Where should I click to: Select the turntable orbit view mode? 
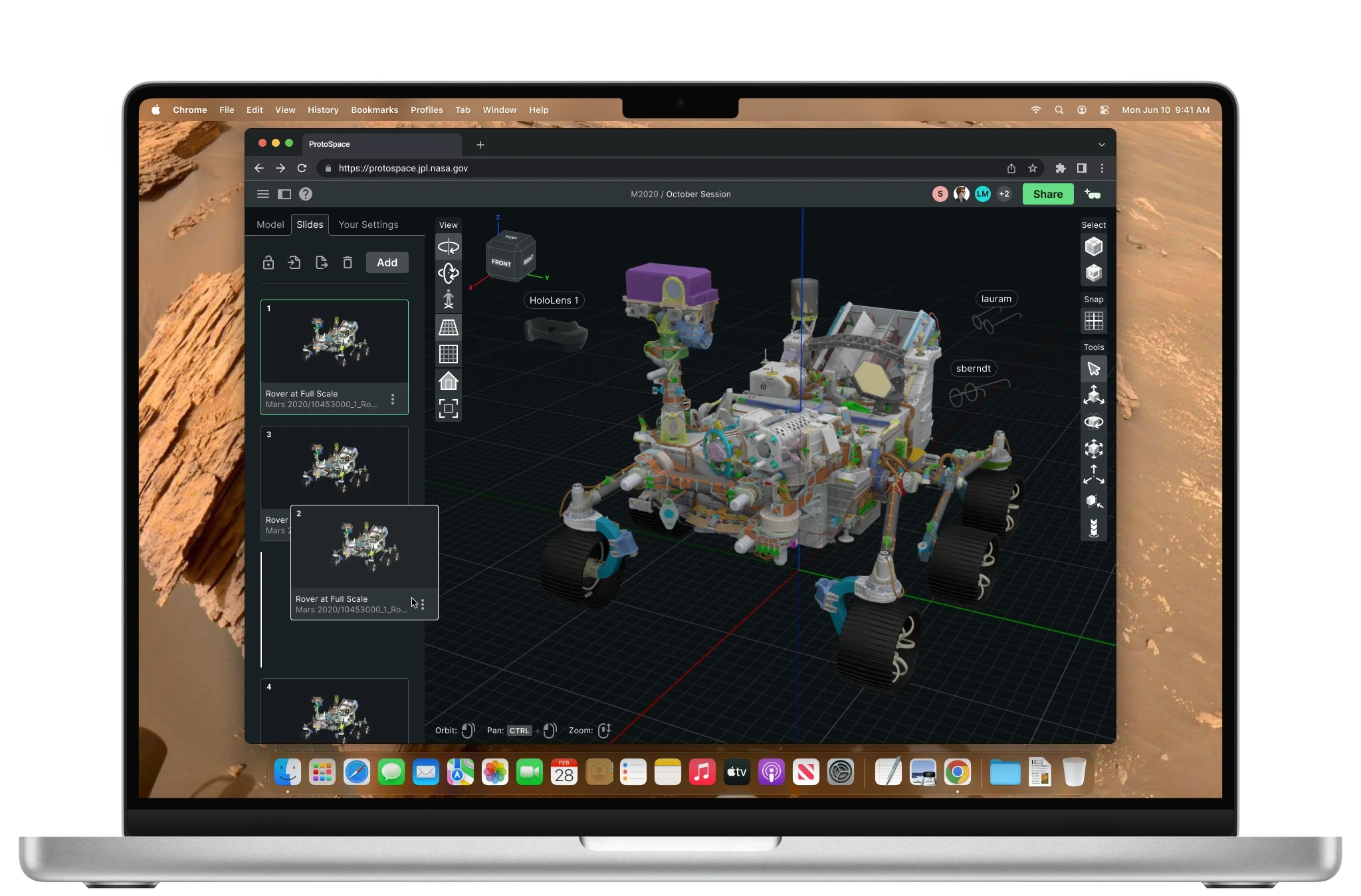point(449,247)
